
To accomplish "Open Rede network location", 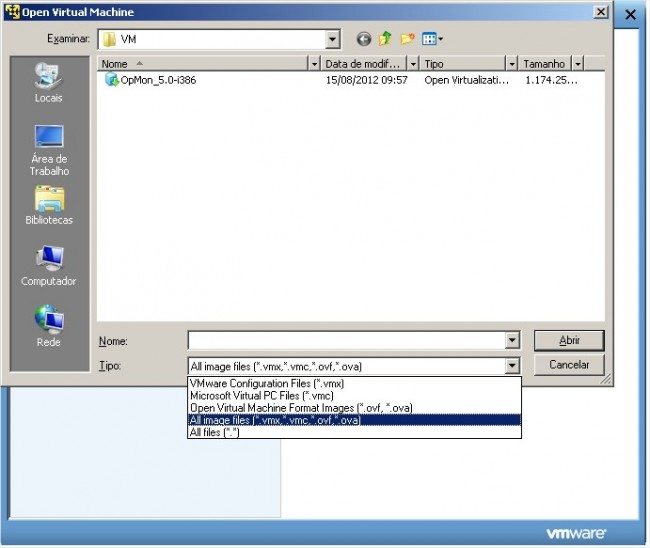I will tap(49, 326).
